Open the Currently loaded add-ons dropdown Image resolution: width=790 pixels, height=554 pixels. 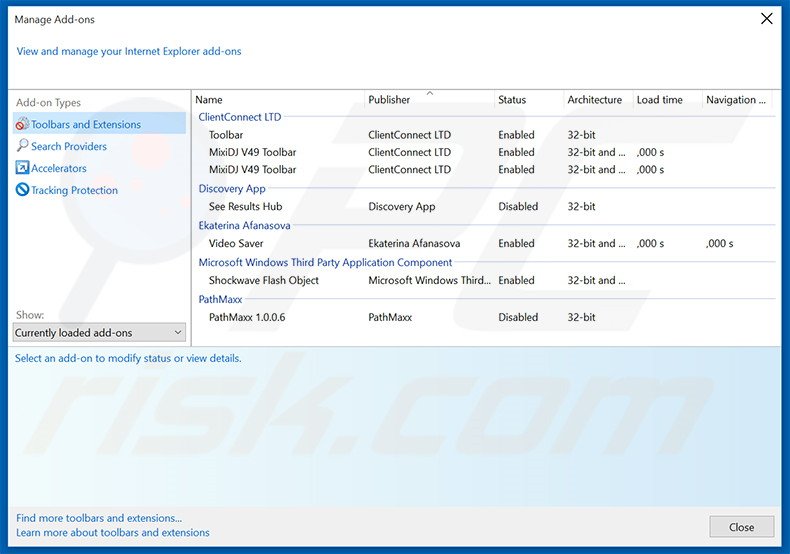pos(99,333)
